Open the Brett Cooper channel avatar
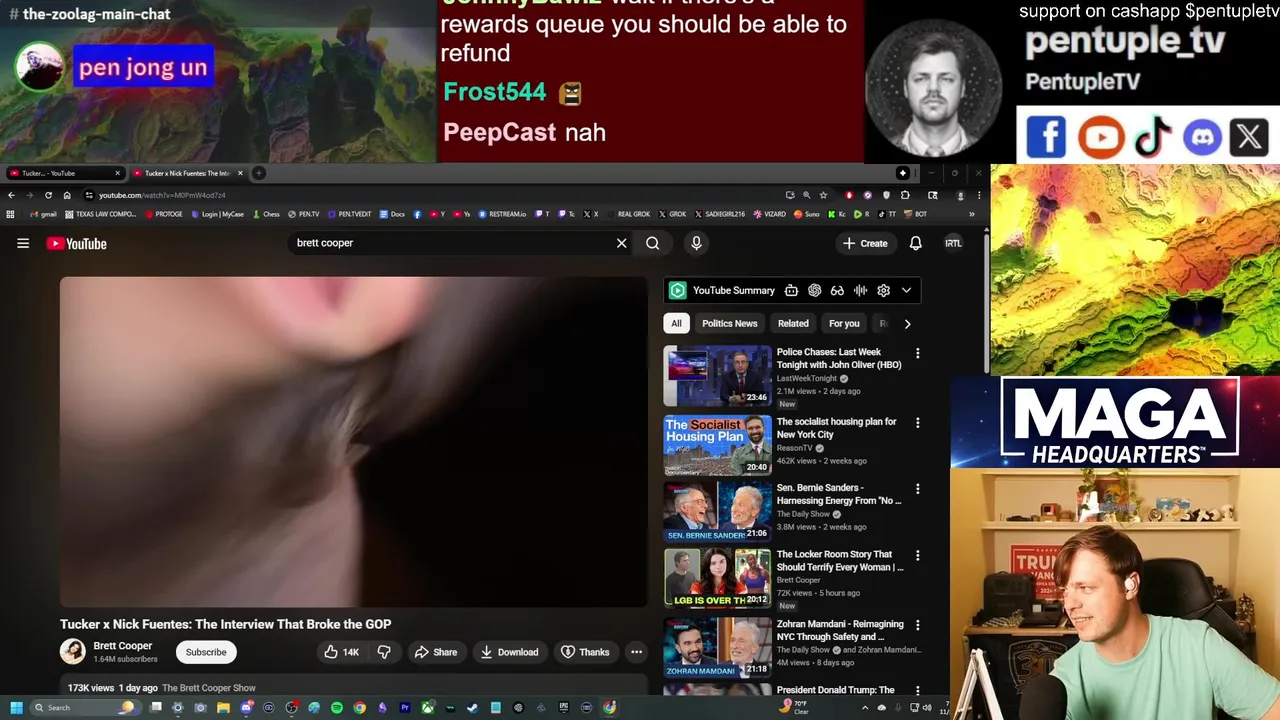The image size is (1280, 720). tap(73, 652)
